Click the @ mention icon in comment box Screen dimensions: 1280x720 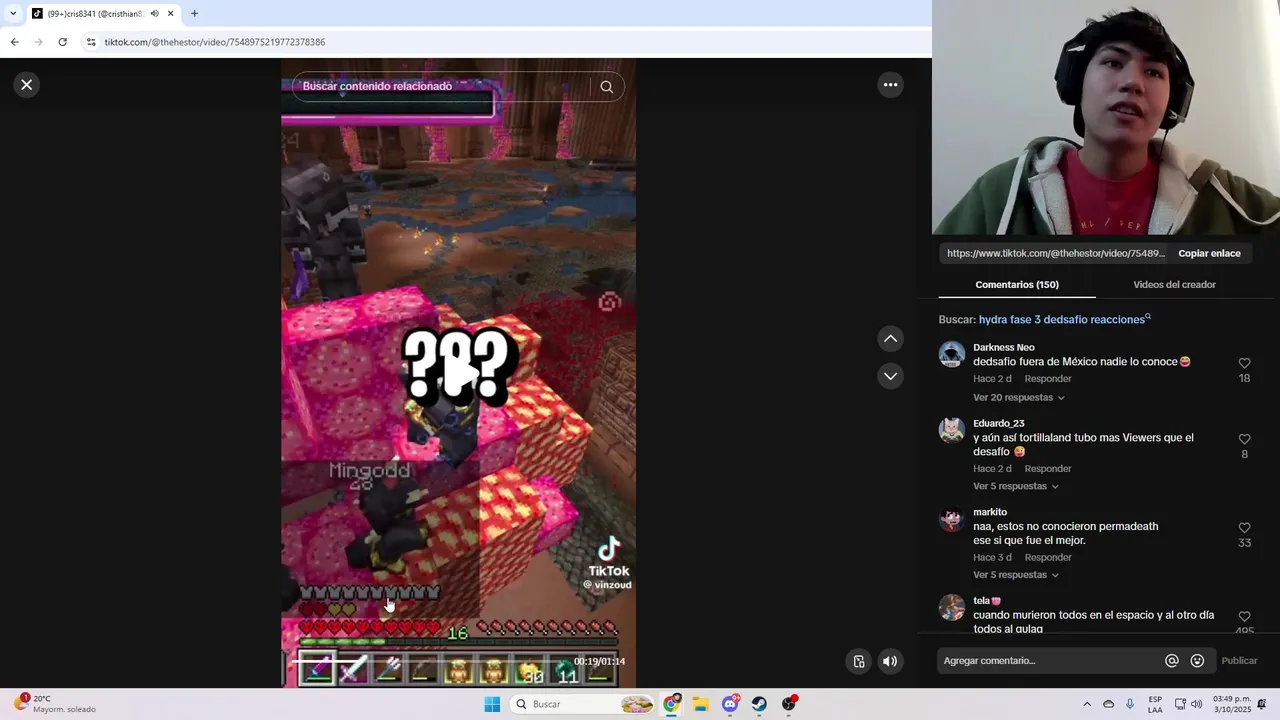[x=1172, y=661]
